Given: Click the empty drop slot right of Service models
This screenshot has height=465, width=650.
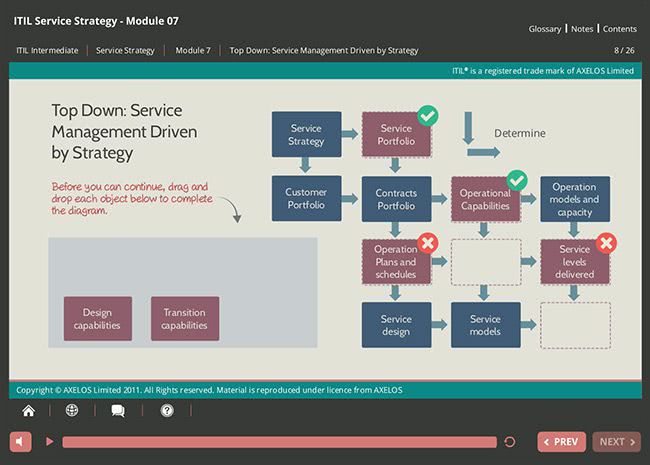Looking at the screenshot, I should (x=575, y=325).
